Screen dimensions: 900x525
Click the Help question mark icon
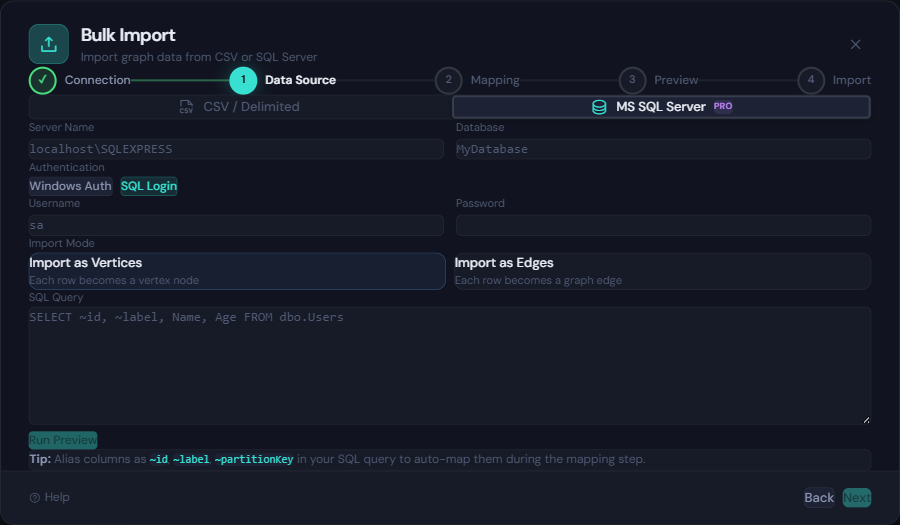[34, 498]
